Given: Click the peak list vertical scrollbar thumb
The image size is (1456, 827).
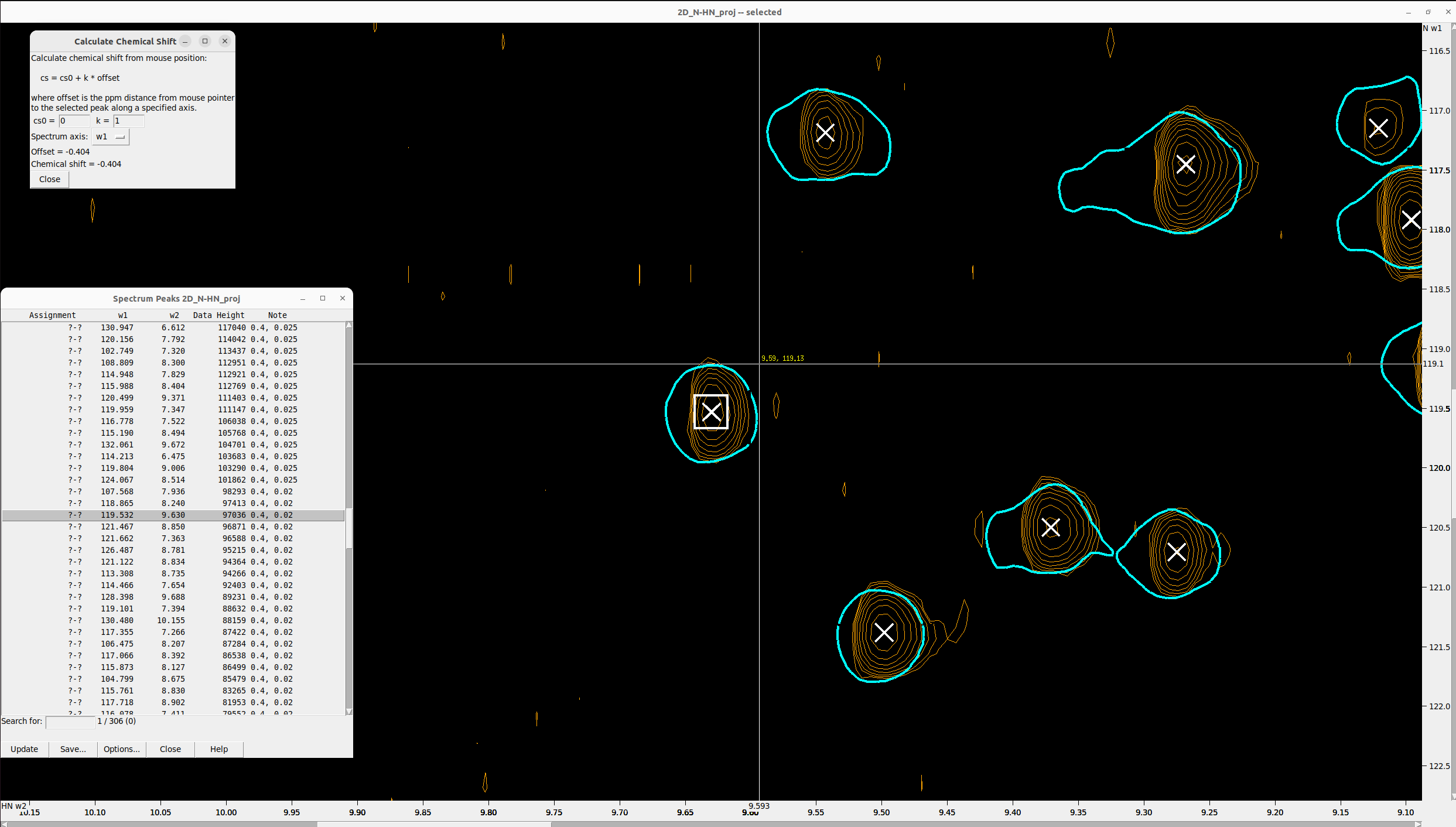Looking at the screenshot, I should [x=349, y=527].
